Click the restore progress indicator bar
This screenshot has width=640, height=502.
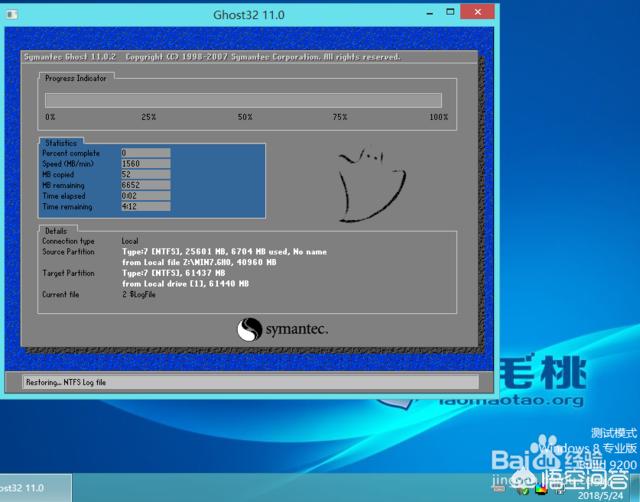243,100
